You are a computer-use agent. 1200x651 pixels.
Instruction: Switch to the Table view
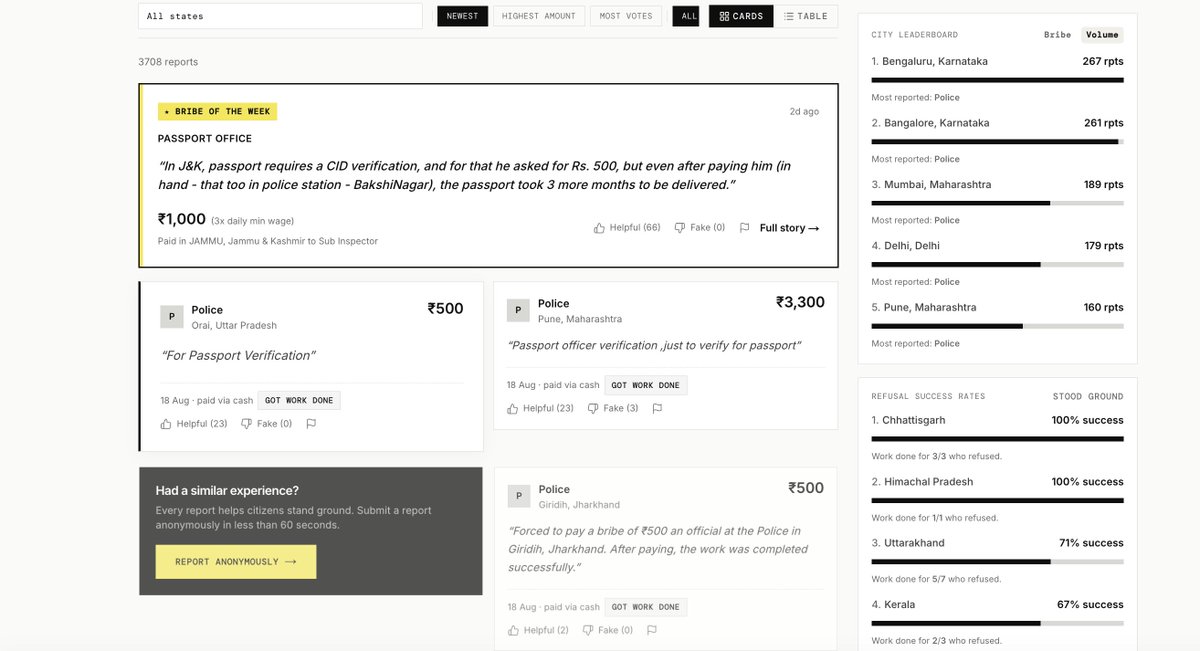click(806, 16)
